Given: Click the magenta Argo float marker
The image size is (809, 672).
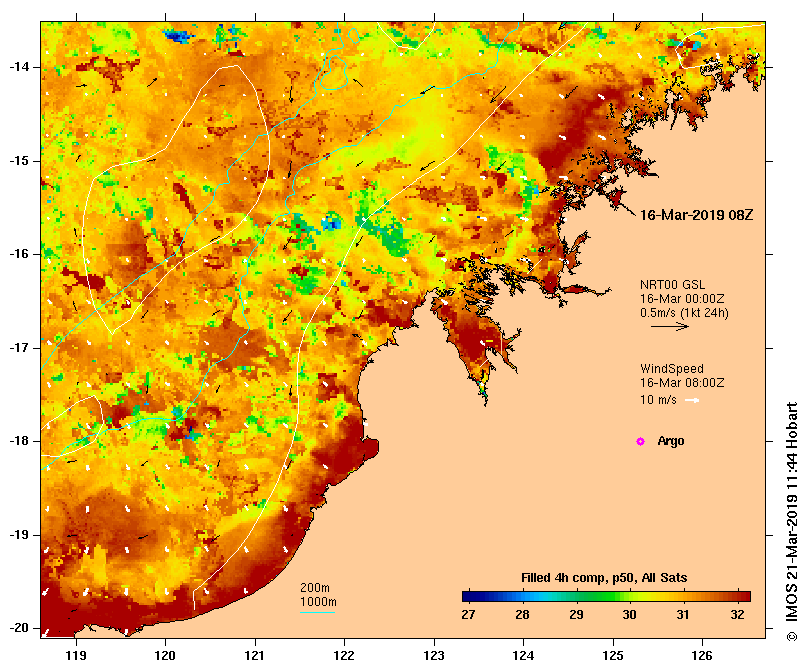Looking at the screenshot, I should (640, 441).
